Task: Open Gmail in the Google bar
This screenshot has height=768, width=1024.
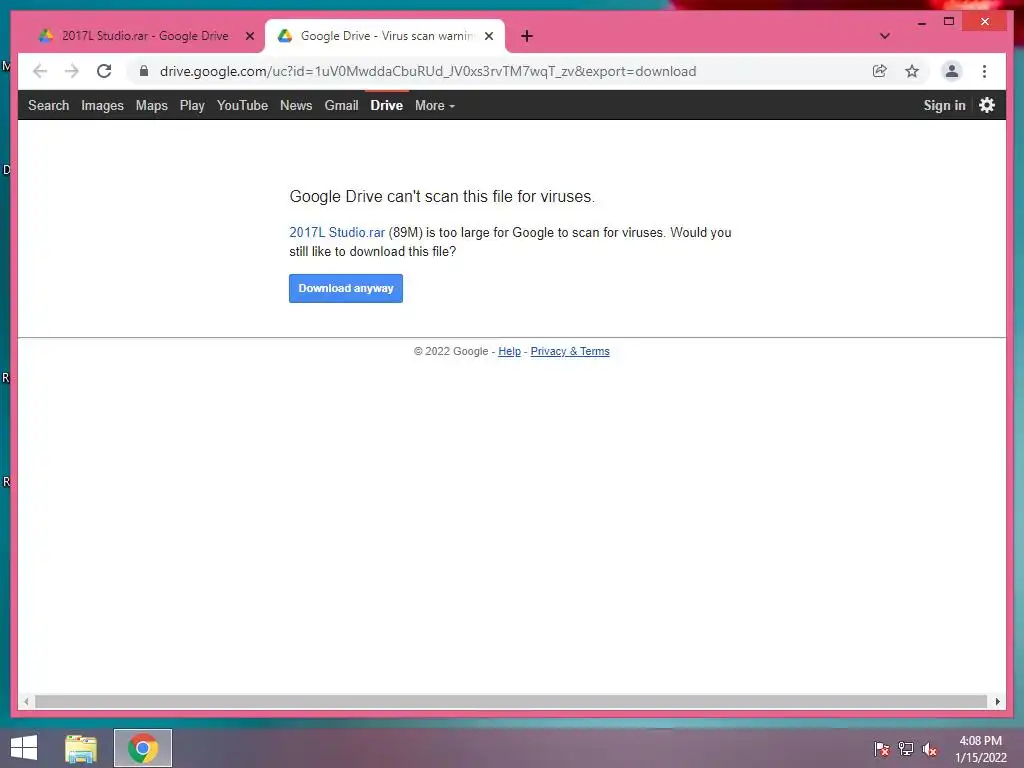Action: tap(341, 105)
